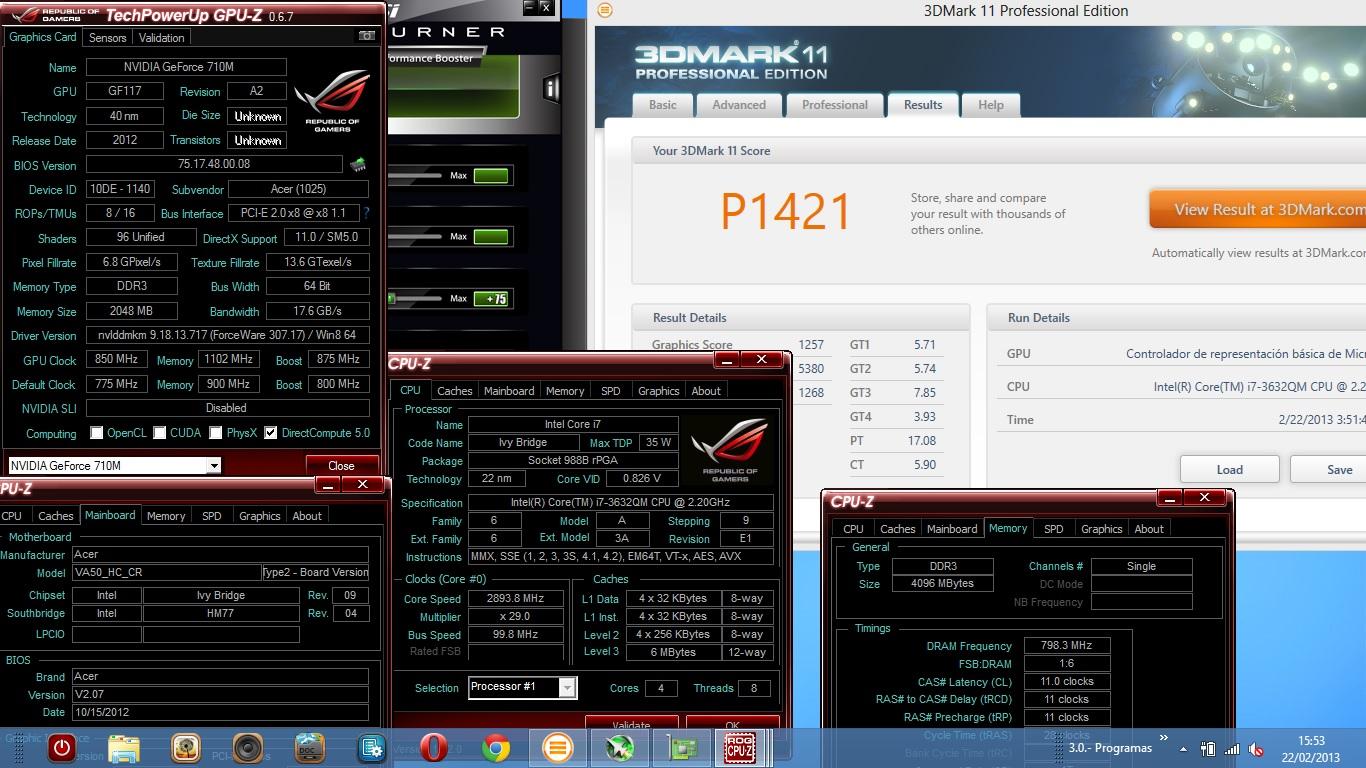Open 3DMark Professional tab
1366x768 pixels.
click(x=835, y=105)
